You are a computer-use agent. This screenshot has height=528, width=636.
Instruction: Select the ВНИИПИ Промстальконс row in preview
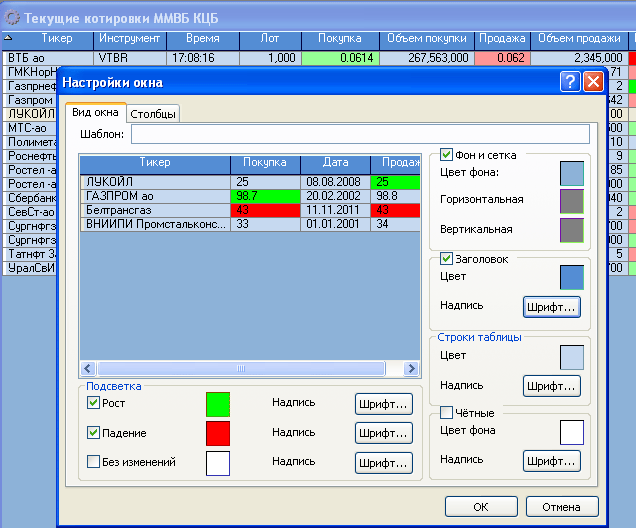click(x=250, y=224)
